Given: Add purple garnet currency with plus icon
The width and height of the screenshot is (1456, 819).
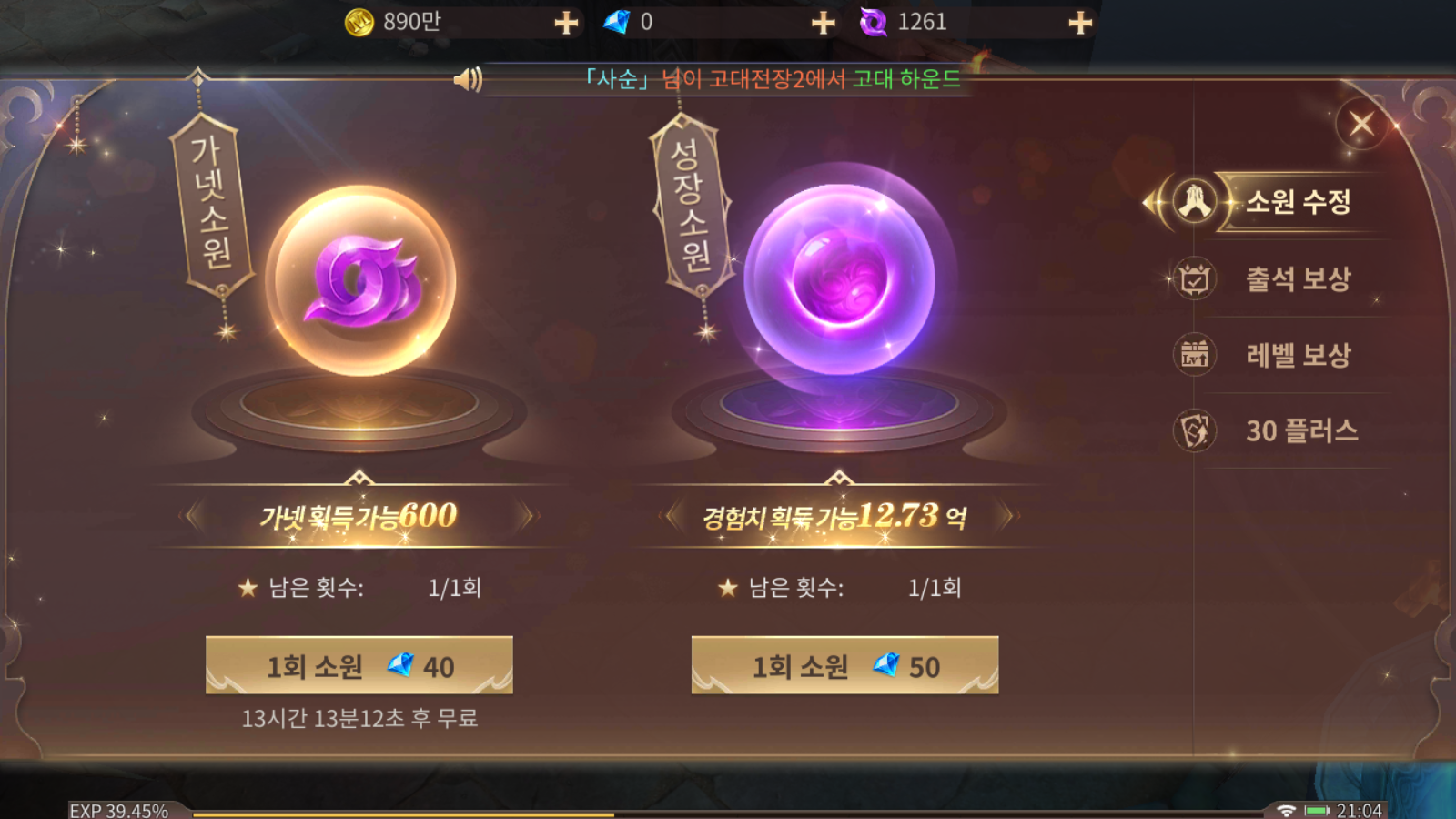Looking at the screenshot, I should click(x=1079, y=22).
